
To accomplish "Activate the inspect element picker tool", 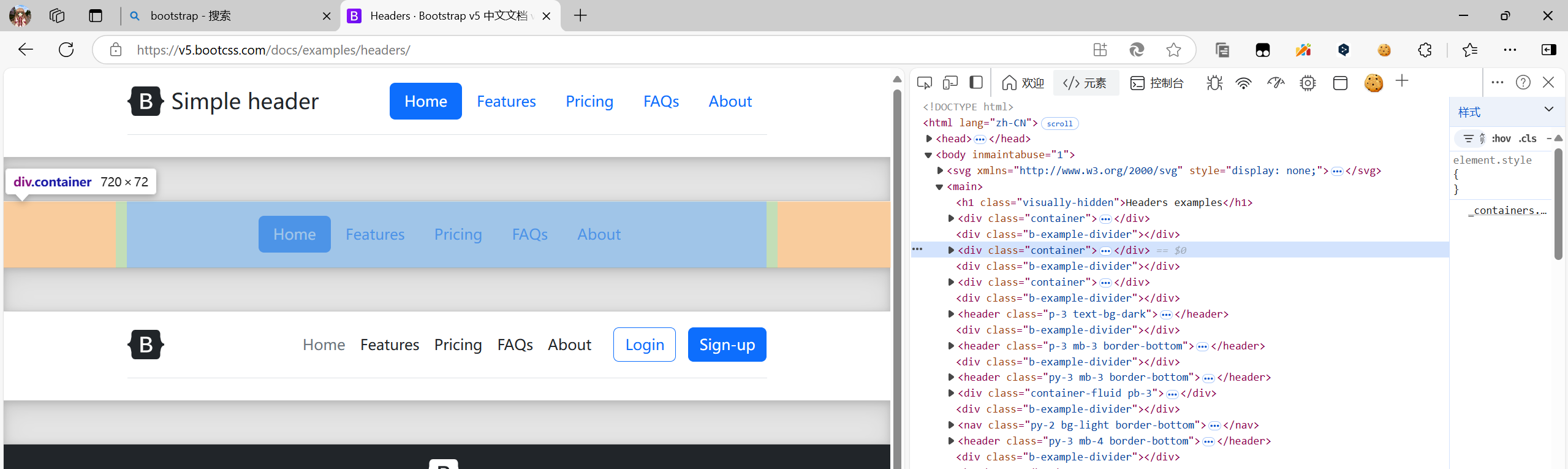I will pyautogui.click(x=924, y=83).
